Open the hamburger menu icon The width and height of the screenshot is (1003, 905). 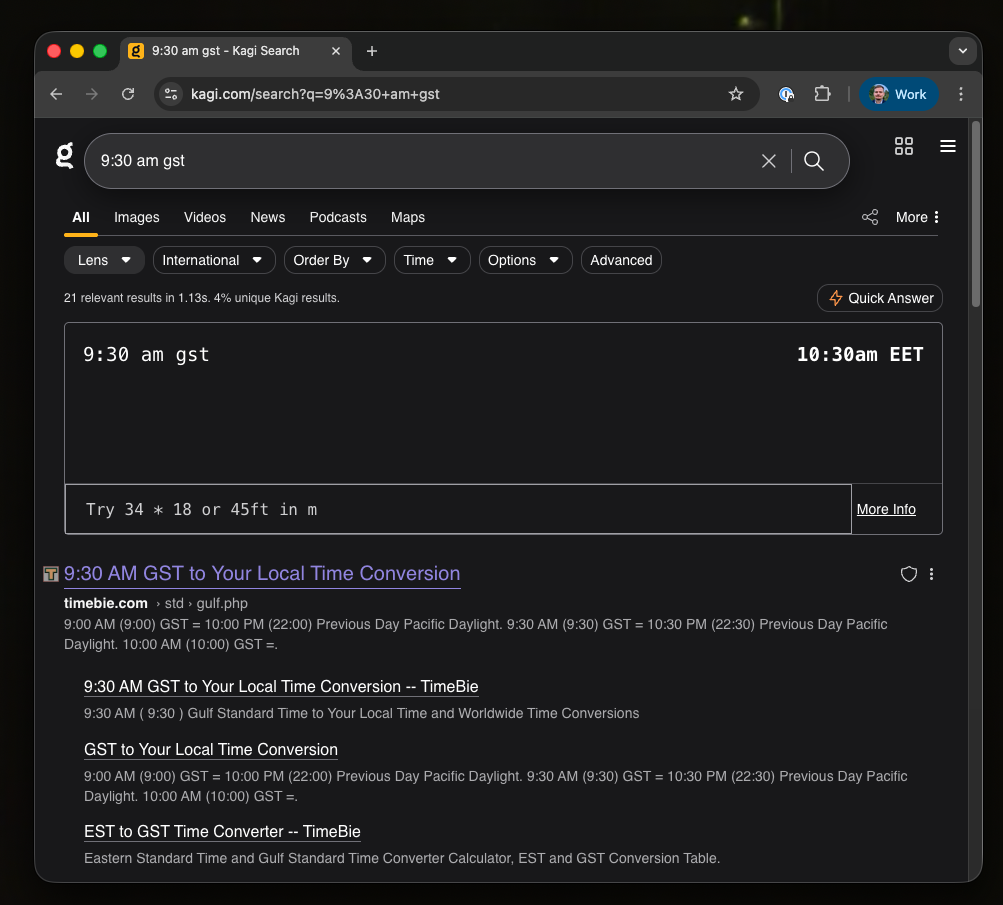tap(948, 147)
